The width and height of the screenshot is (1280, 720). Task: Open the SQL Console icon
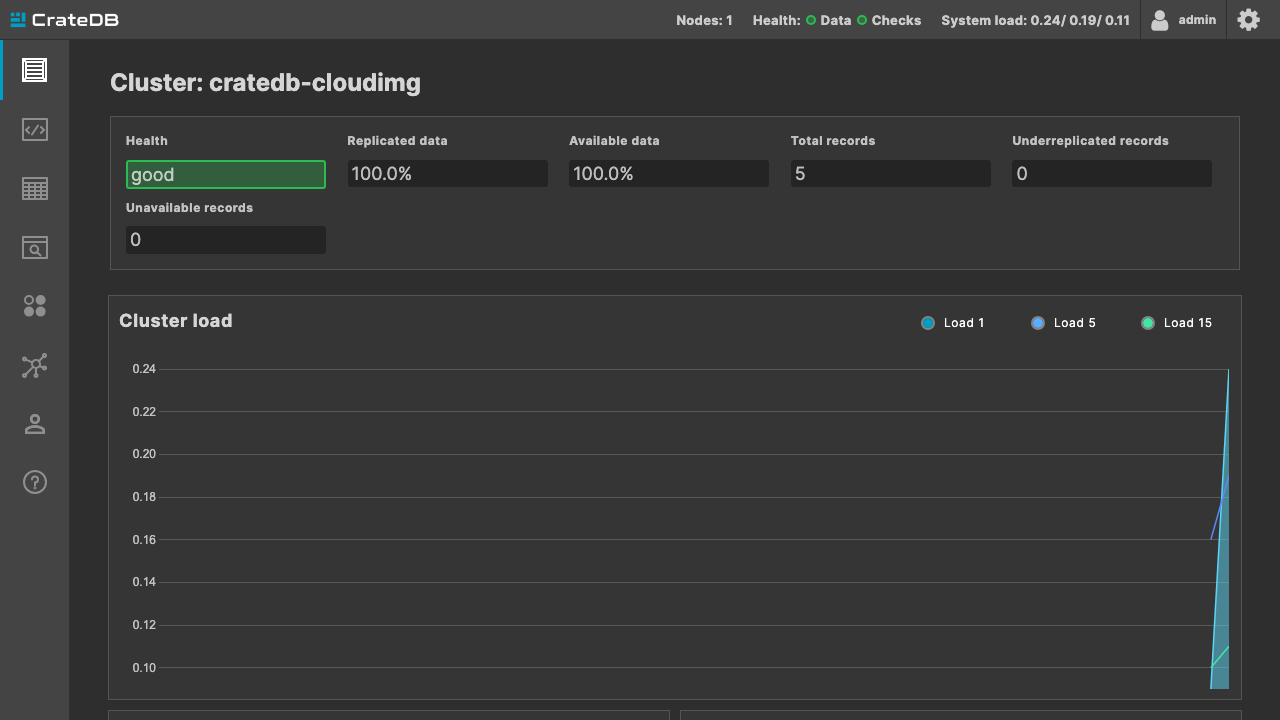(x=35, y=129)
